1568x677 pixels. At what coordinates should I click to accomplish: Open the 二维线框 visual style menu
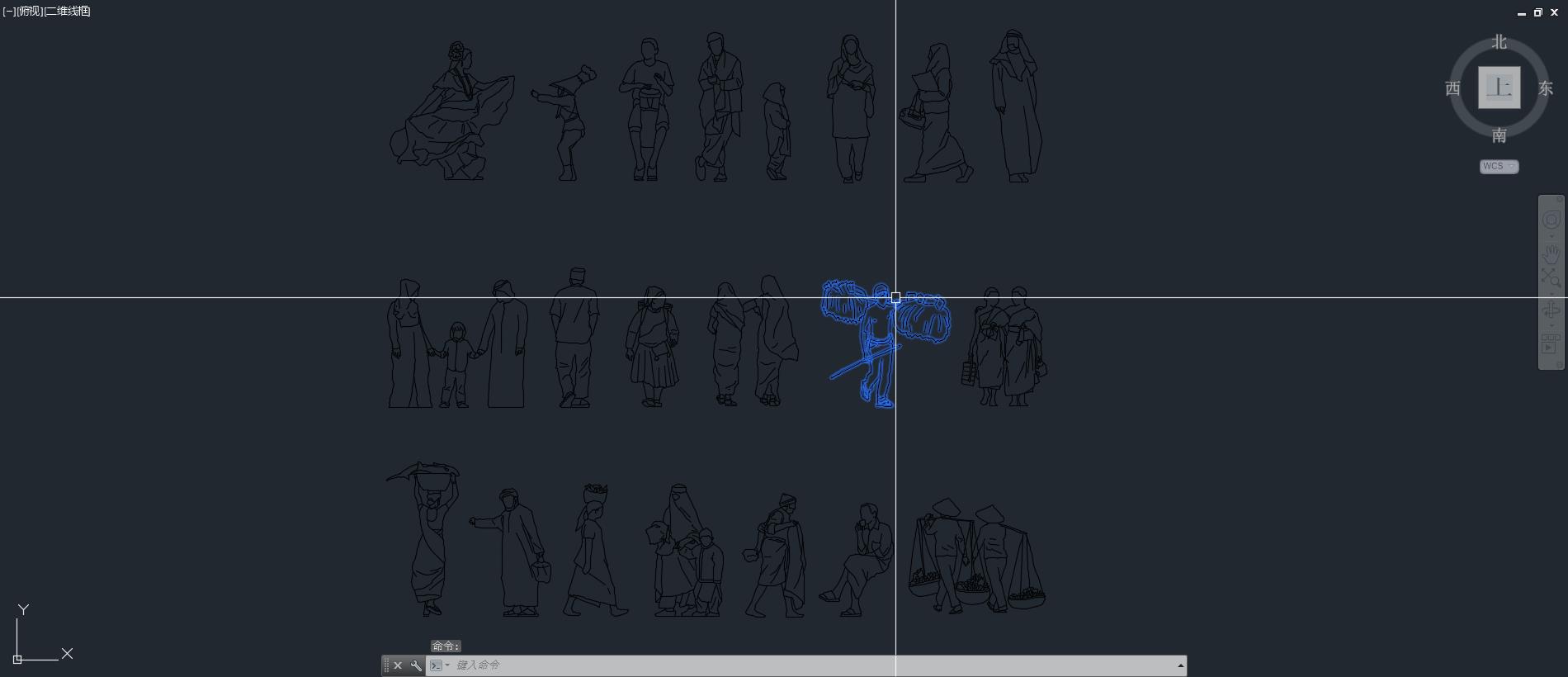[x=68, y=12]
